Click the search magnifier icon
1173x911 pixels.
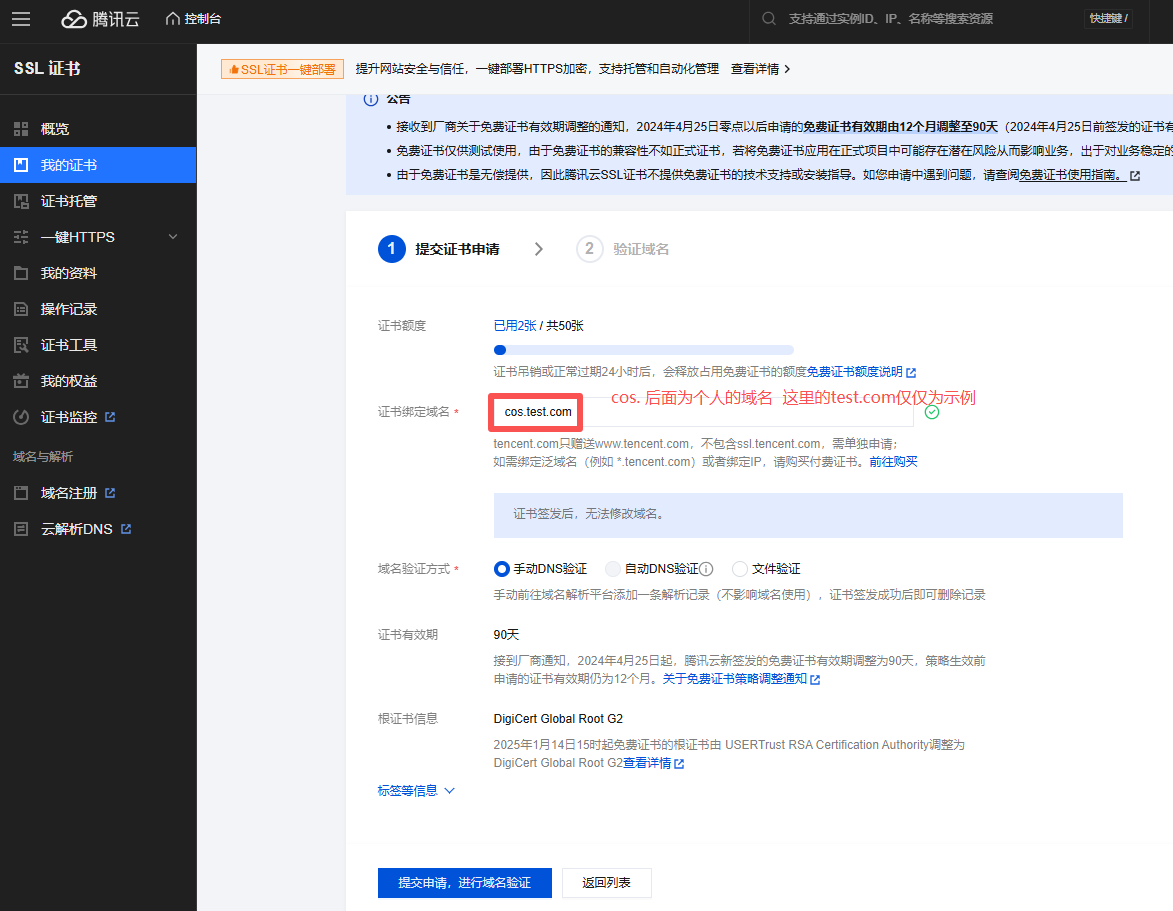tap(768, 19)
